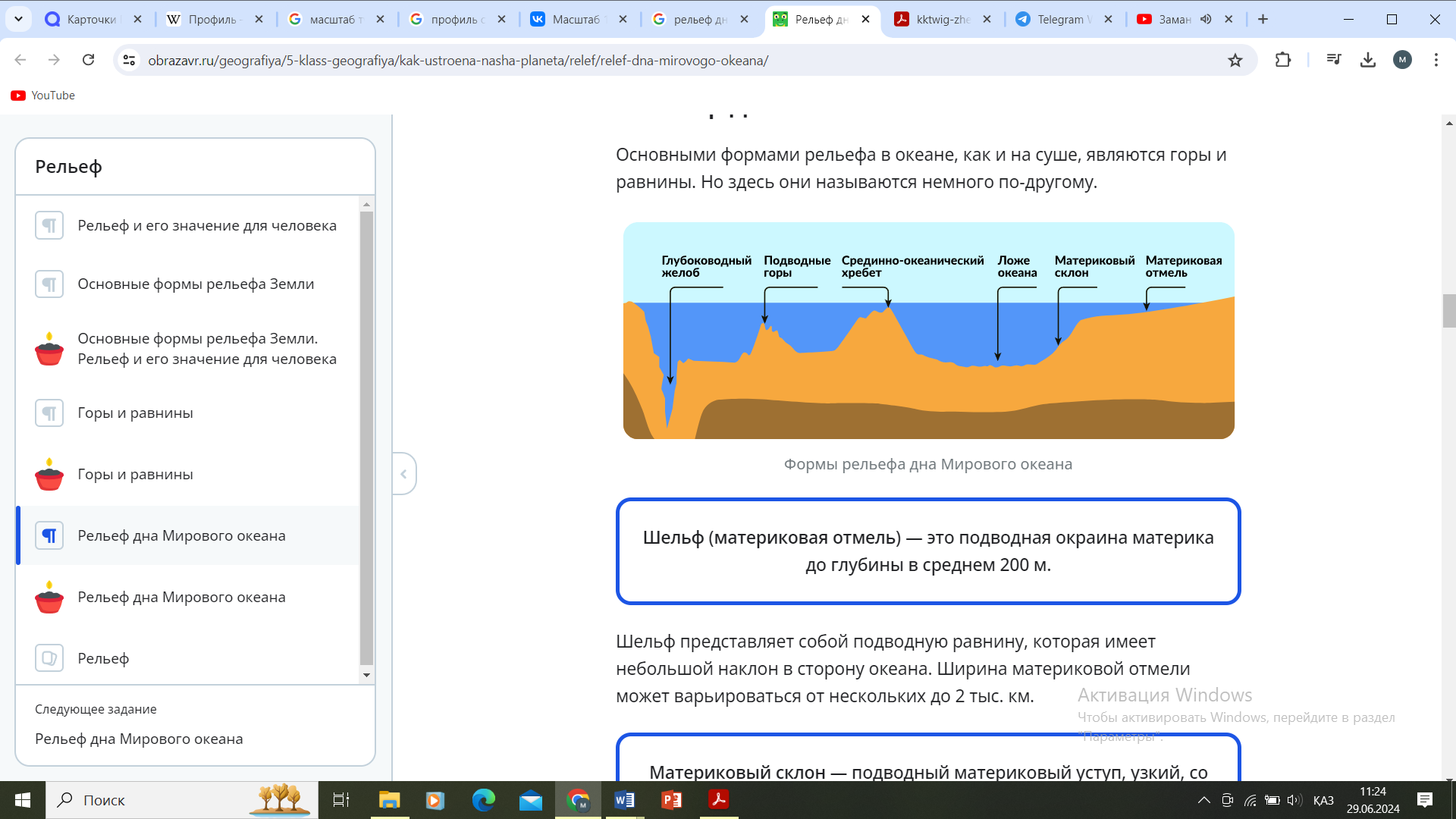Click media control icon in toolbar
The width and height of the screenshot is (1456, 819).
click(1333, 60)
